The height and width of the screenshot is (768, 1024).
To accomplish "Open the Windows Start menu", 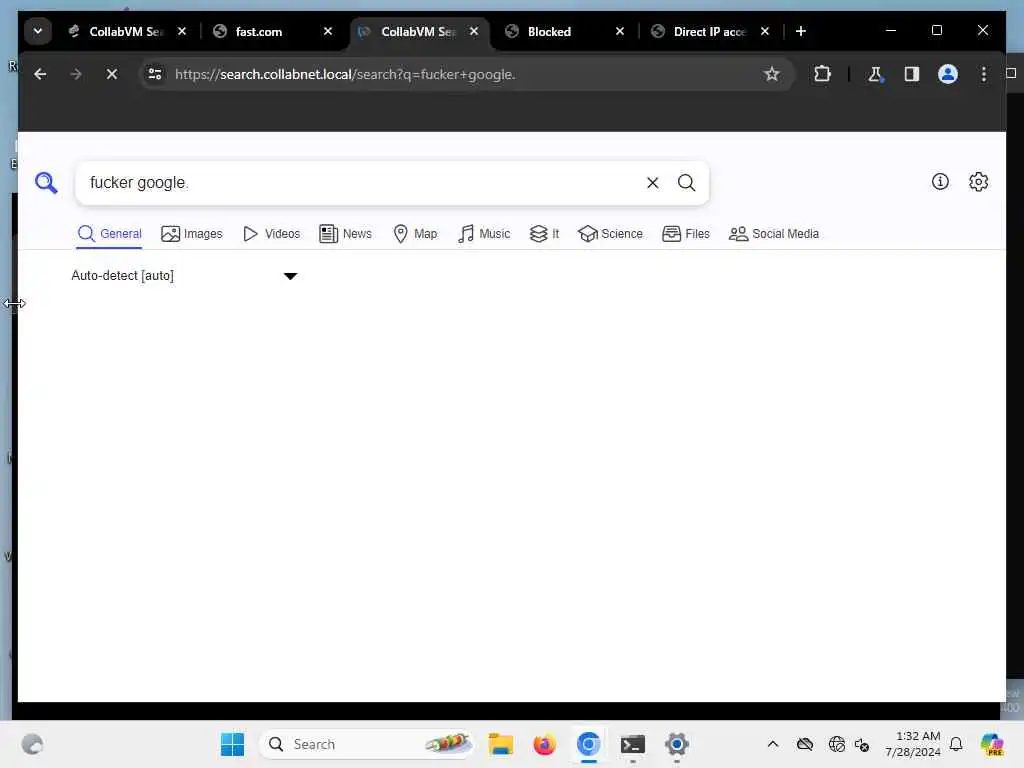I will click(232, 744).
